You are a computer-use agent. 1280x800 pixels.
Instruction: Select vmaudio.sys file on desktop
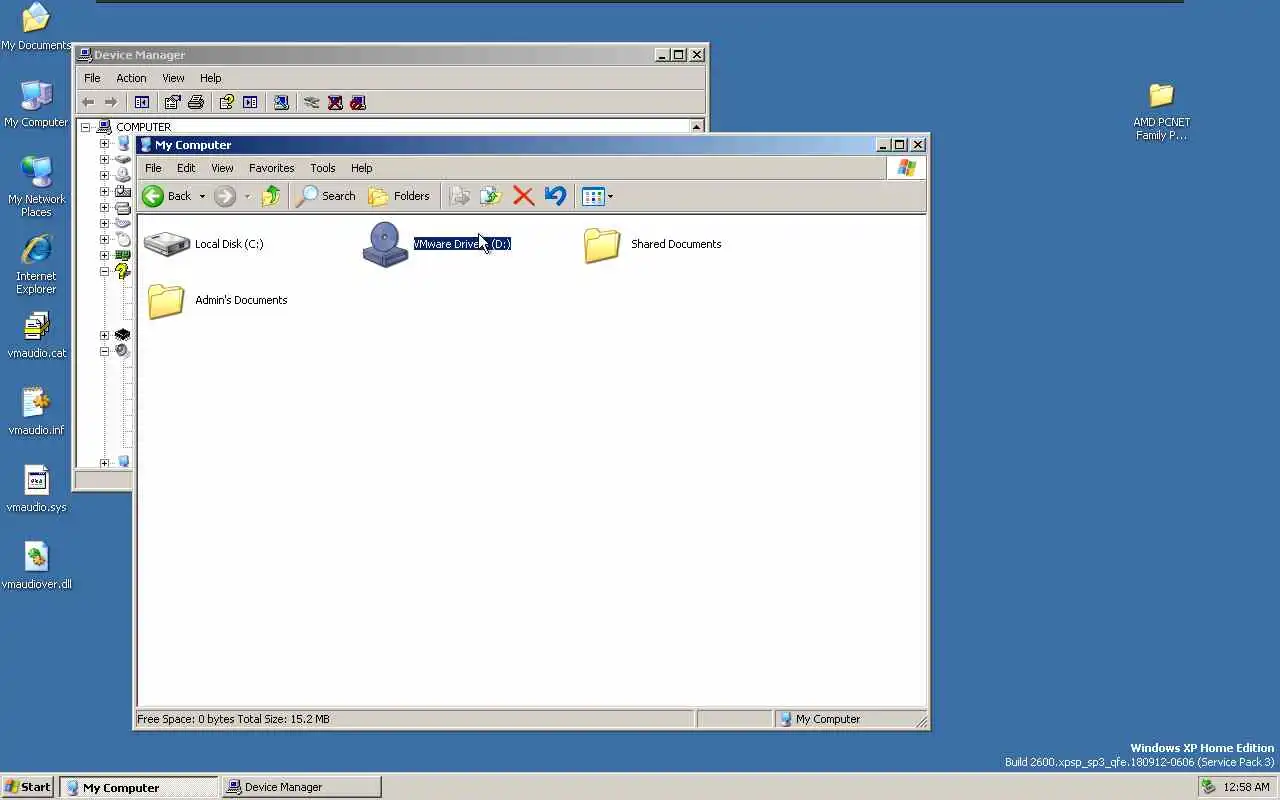coord(36,489)
